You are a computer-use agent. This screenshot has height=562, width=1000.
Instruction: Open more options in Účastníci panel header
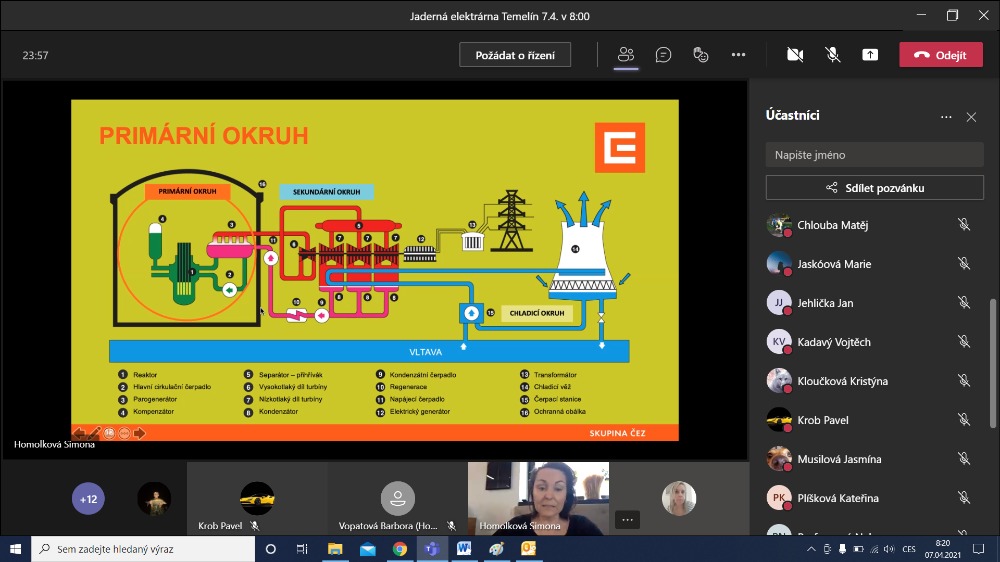coord(946,117)
